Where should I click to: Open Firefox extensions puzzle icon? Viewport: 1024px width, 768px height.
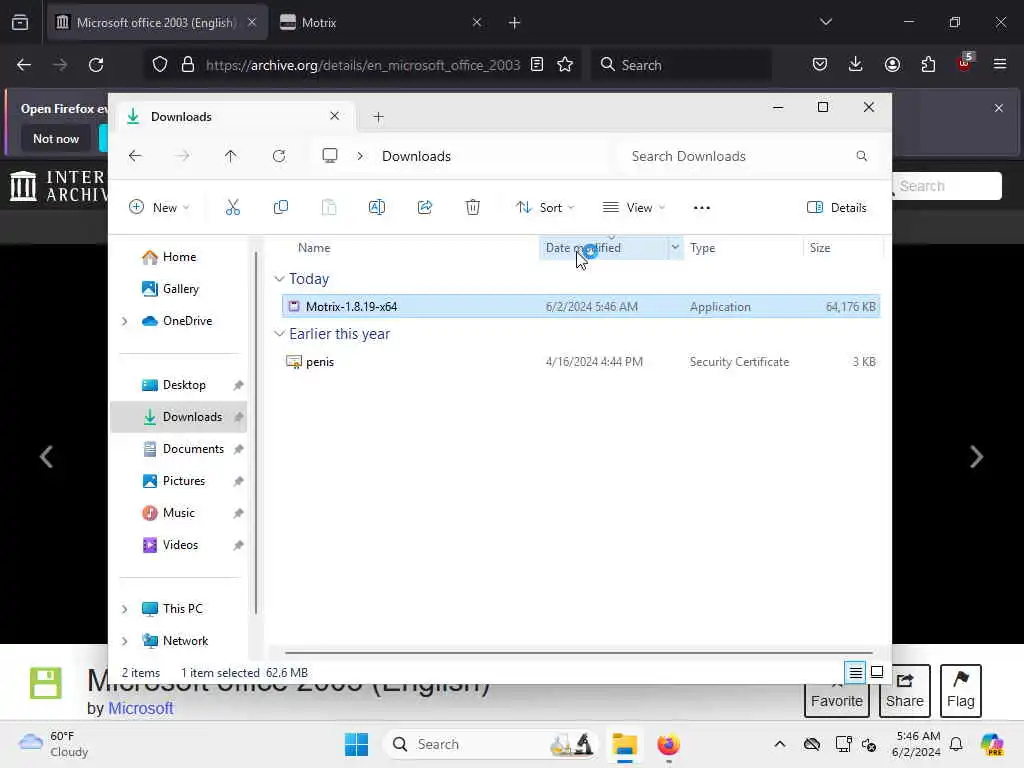tap(928, 65)
